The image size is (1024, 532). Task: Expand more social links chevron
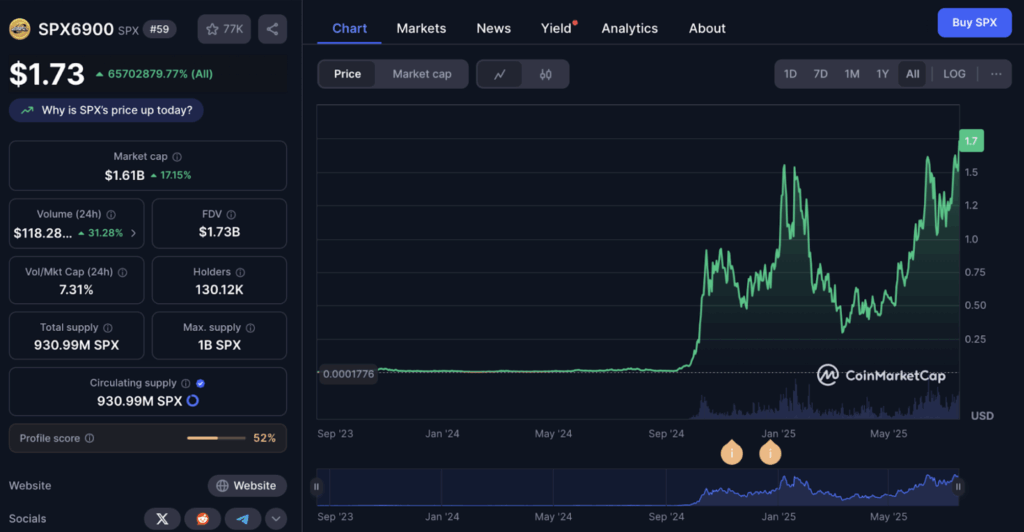[x=276, y=518]
